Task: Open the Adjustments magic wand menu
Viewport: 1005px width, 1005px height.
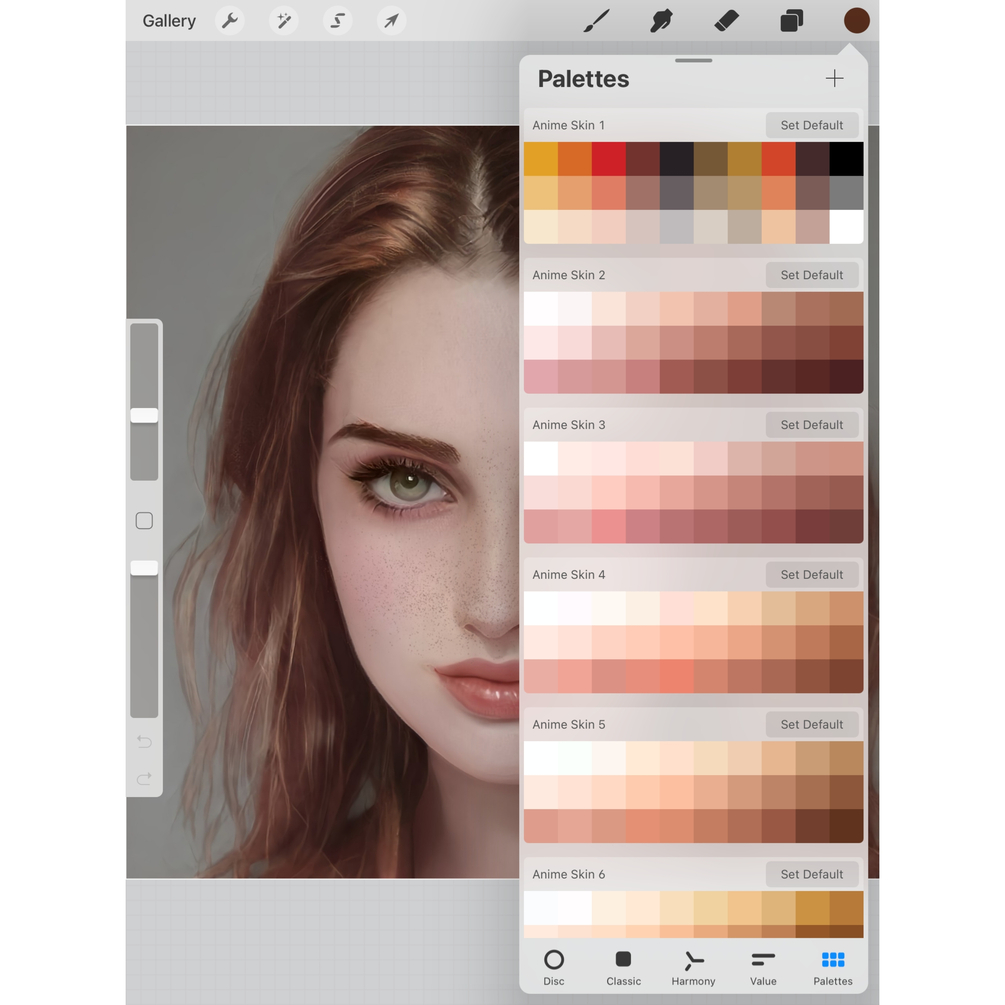Action: pos(283,21)
